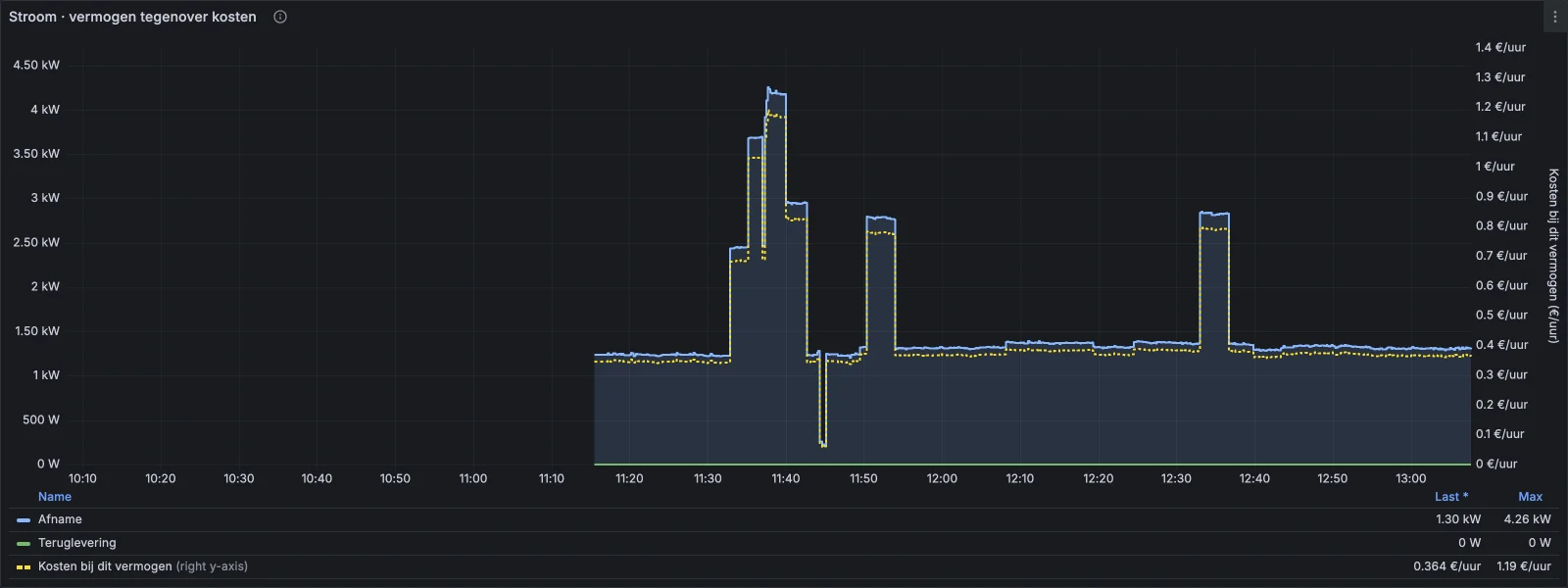Select the Kosten max value 1.19 €/uur
The image size is (1568, 588).
(x=1524, y=566)
